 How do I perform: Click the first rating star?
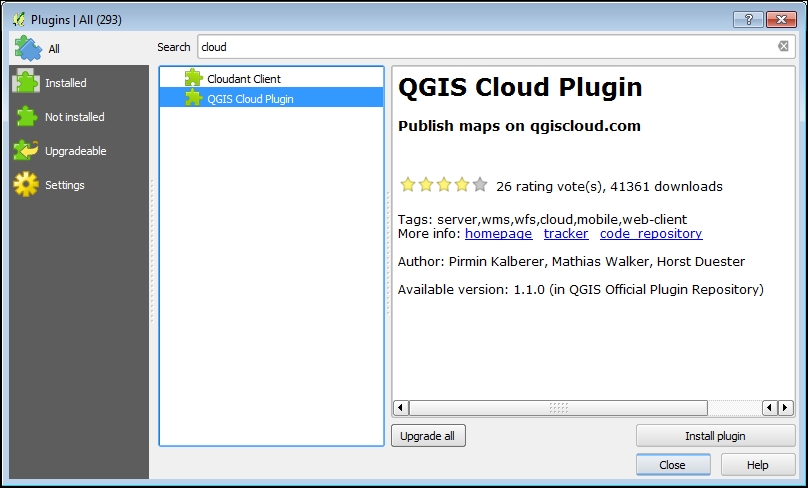pyautogui.click(x=408, y=184)
